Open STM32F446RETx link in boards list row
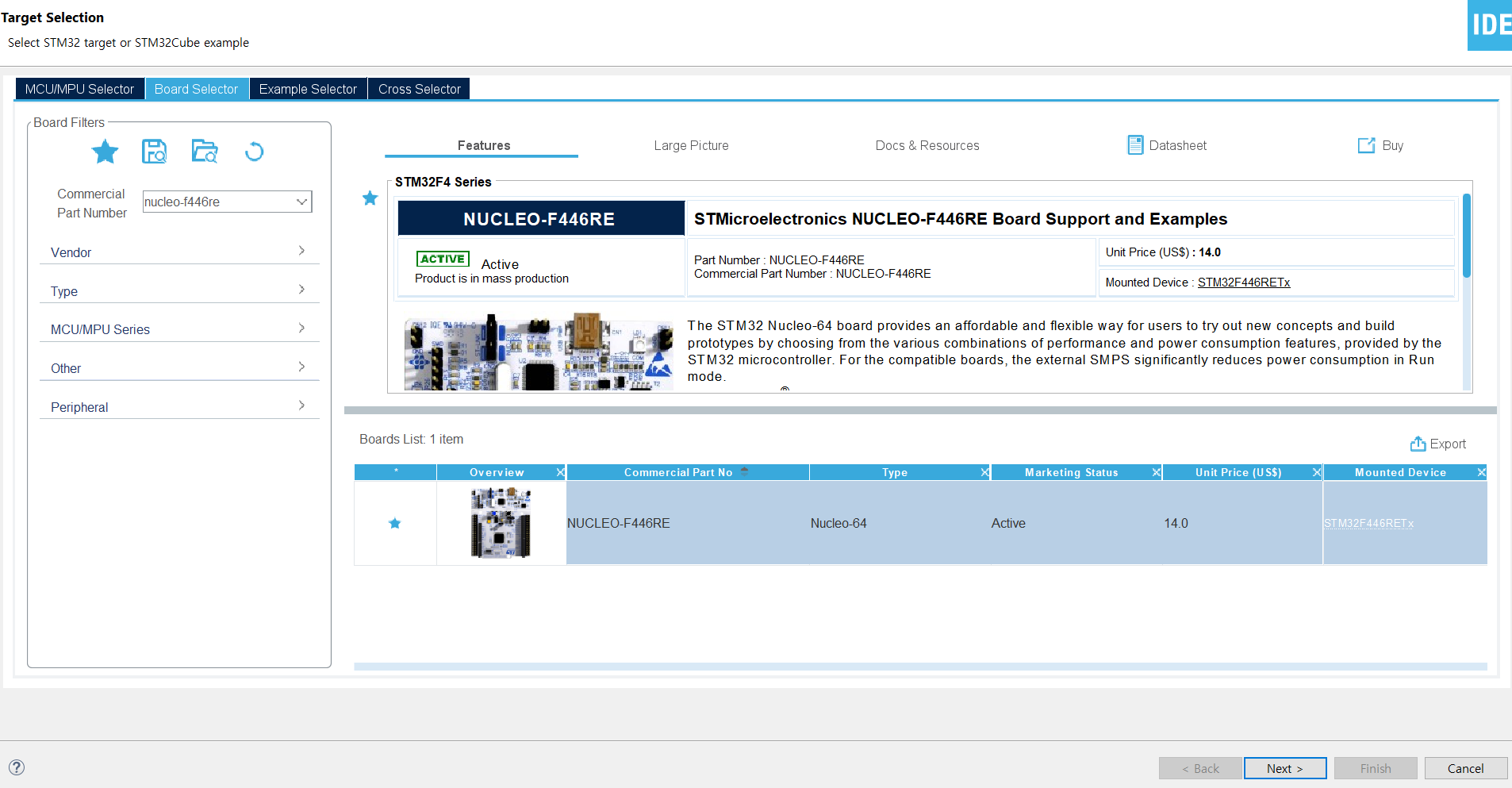 click(x=1368, y=523)
